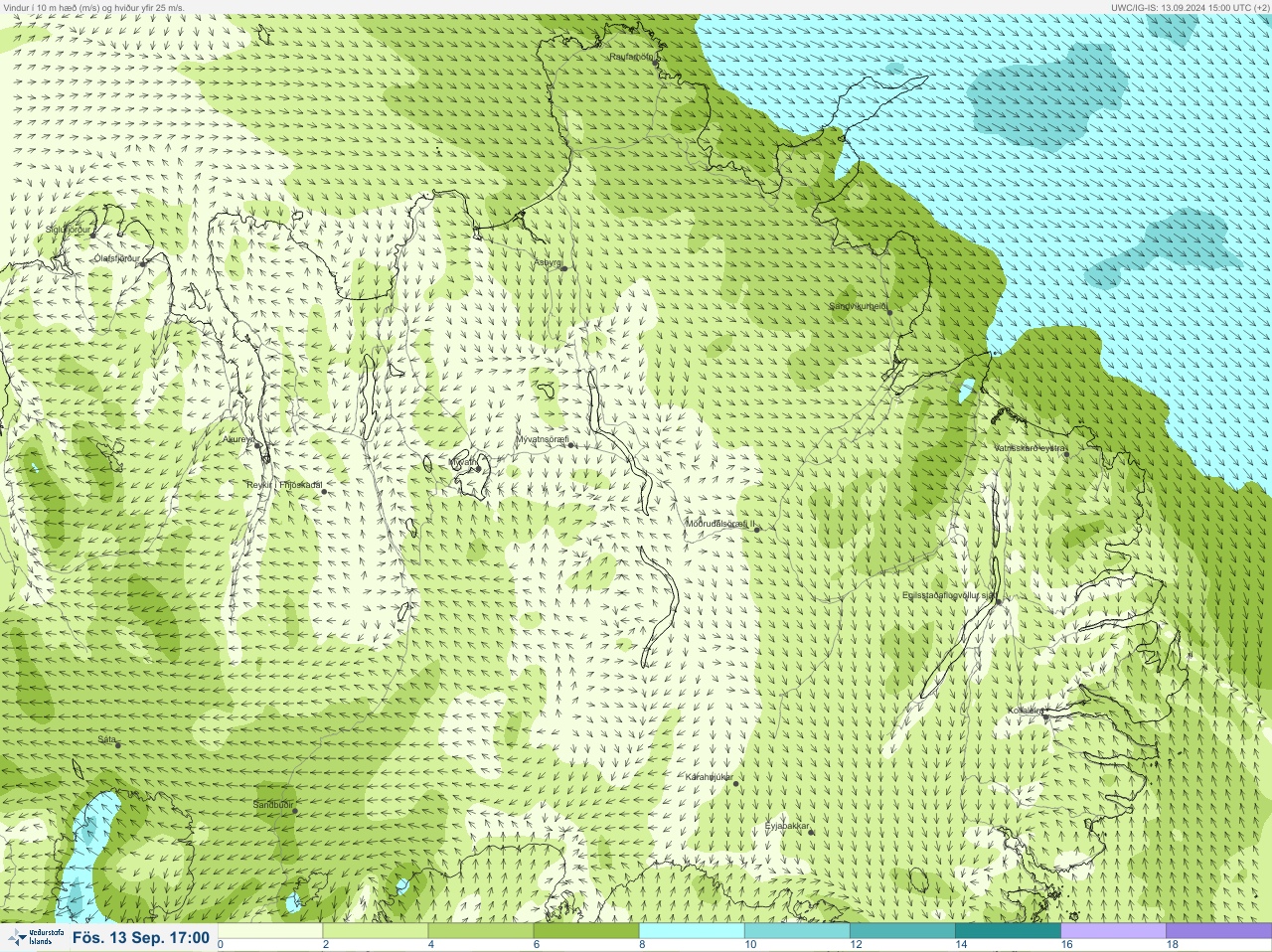1272x952 pixels.
Task: Click the Ólafsfjörður station label
Action: click(x=116, y=258)
